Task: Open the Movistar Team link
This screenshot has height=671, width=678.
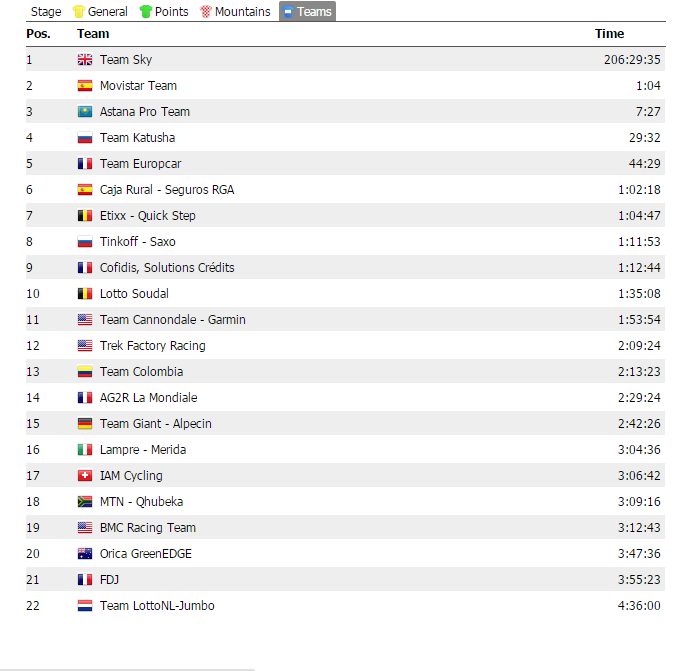Action: (x=138, y=86)
